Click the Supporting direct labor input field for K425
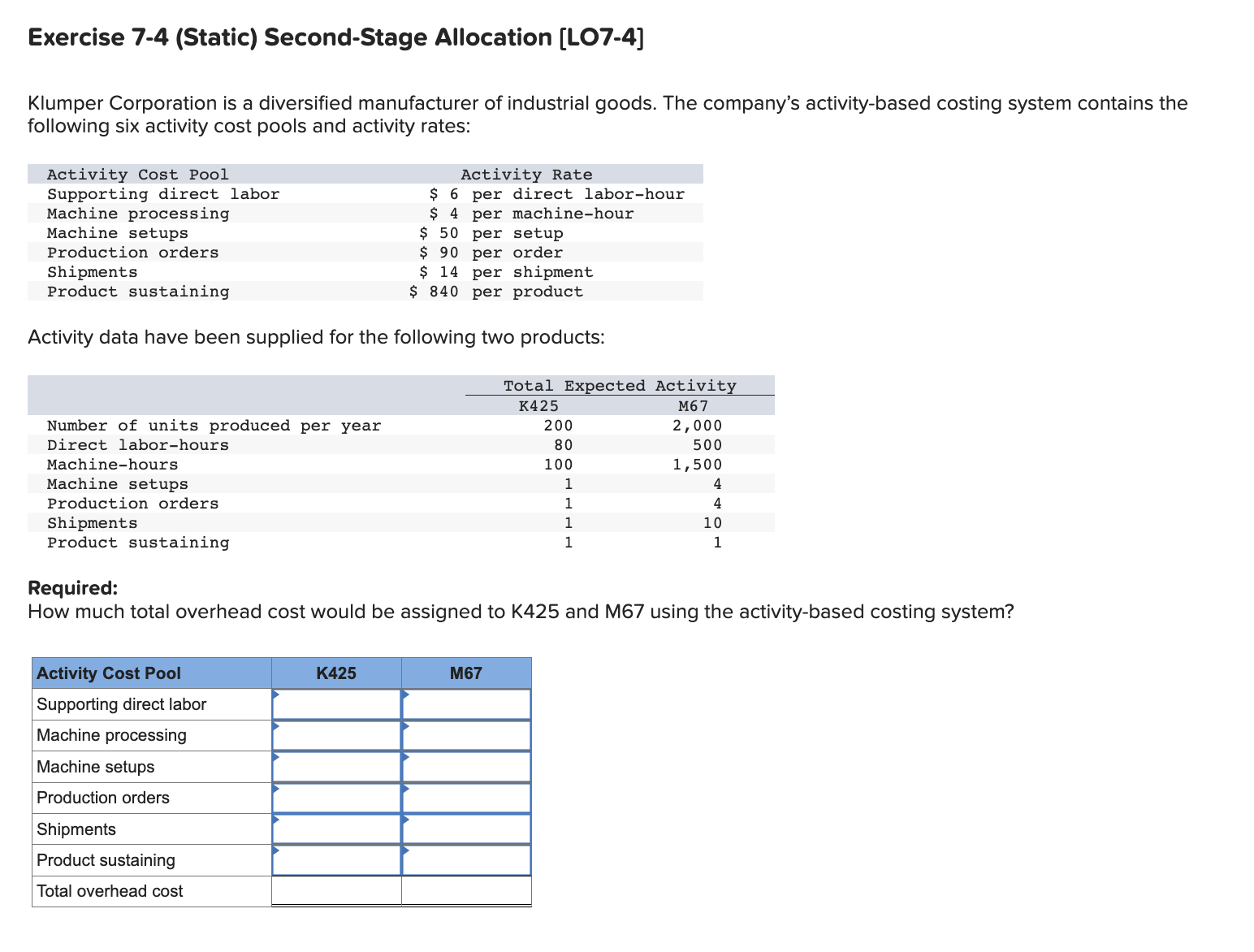 tap(335, 704)
